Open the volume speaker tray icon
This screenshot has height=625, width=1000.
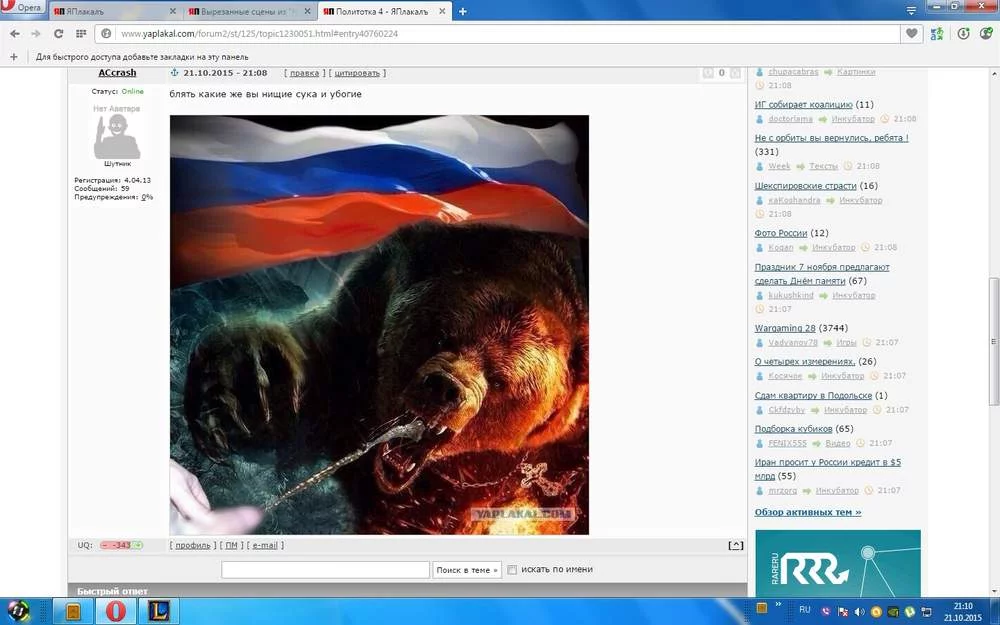(x=859, y=612)
